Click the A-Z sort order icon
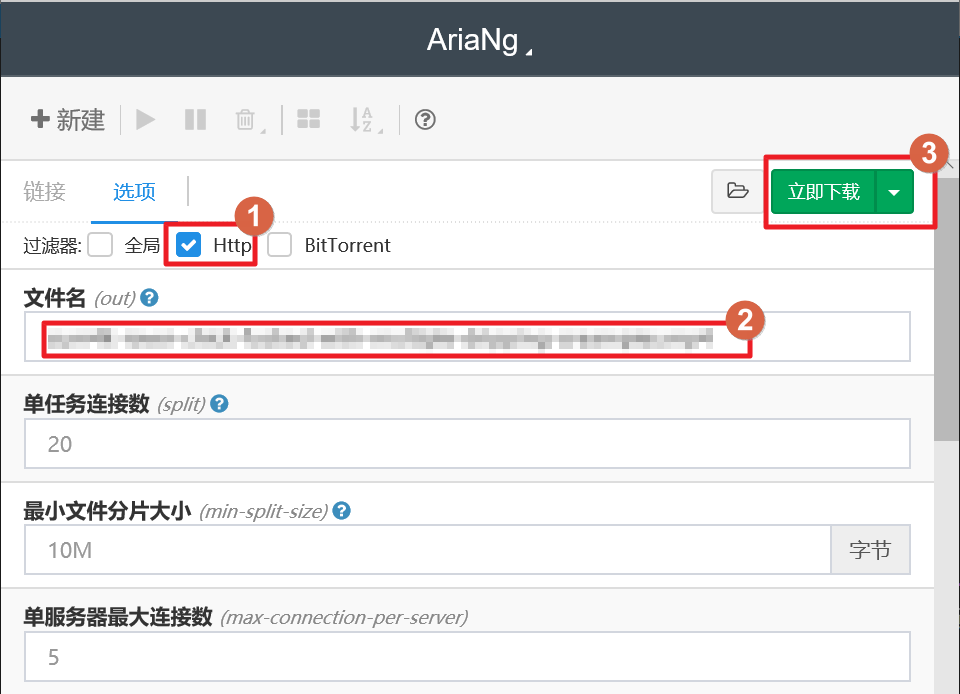The height and width of the screenshot is (694, 960). pyautogui.click(x=363, y=120)
